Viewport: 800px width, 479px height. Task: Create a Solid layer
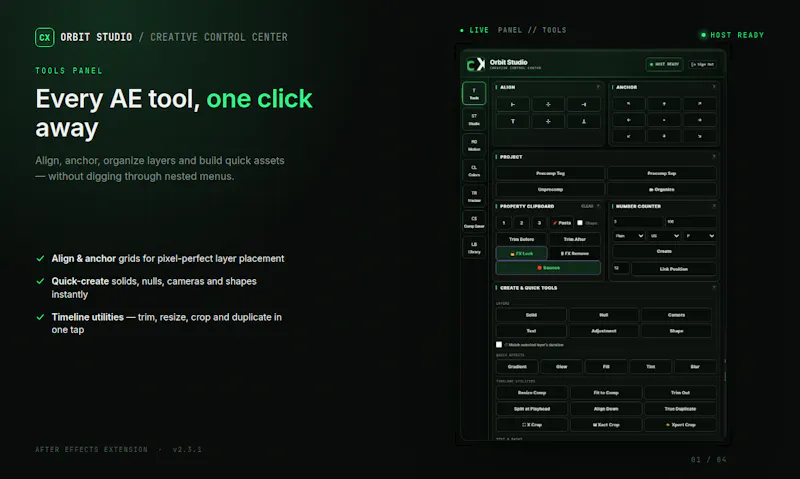click(531, 315)
